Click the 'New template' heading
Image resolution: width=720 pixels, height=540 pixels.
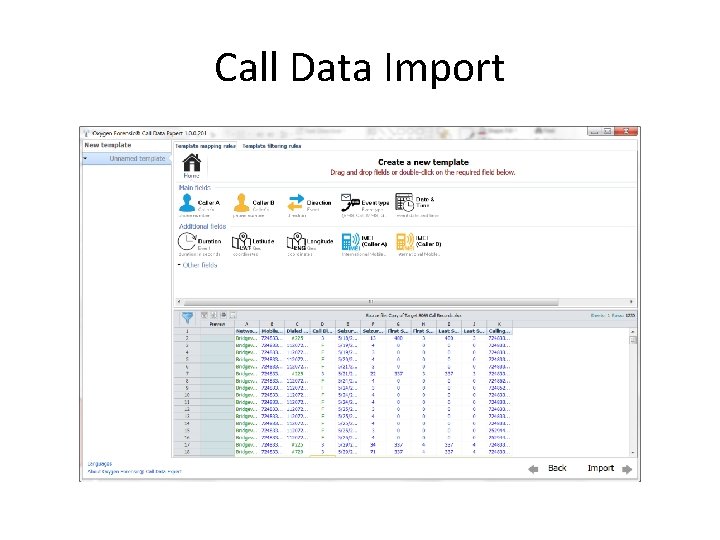[x=108, y=145]
